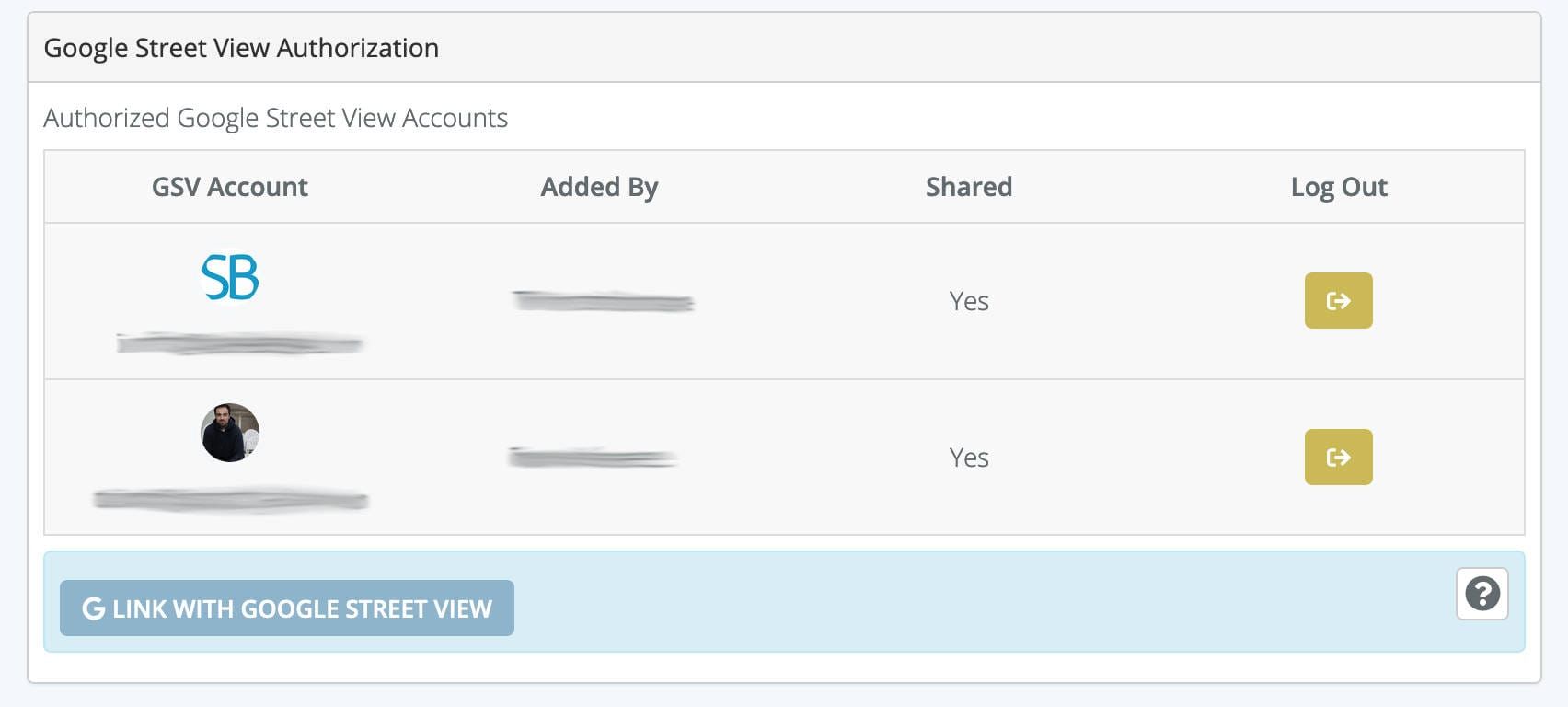
Task: Click Yes under Shared for the second account
Action: (968, 457)
